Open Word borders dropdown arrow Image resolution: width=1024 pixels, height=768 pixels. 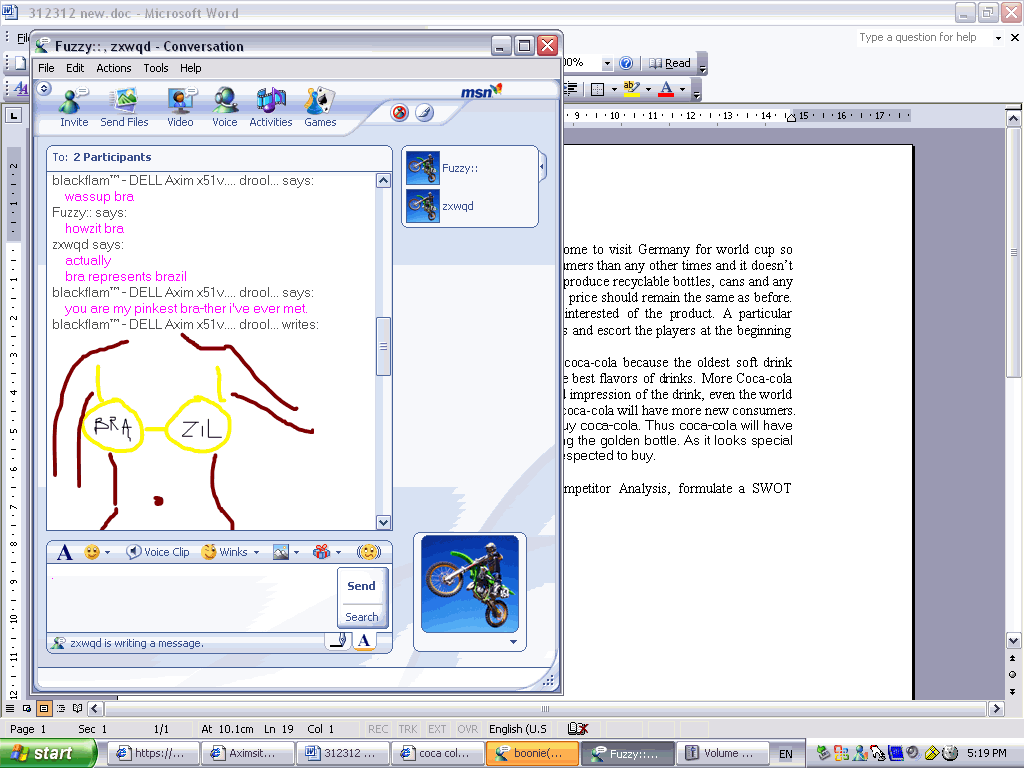[614, 89]
